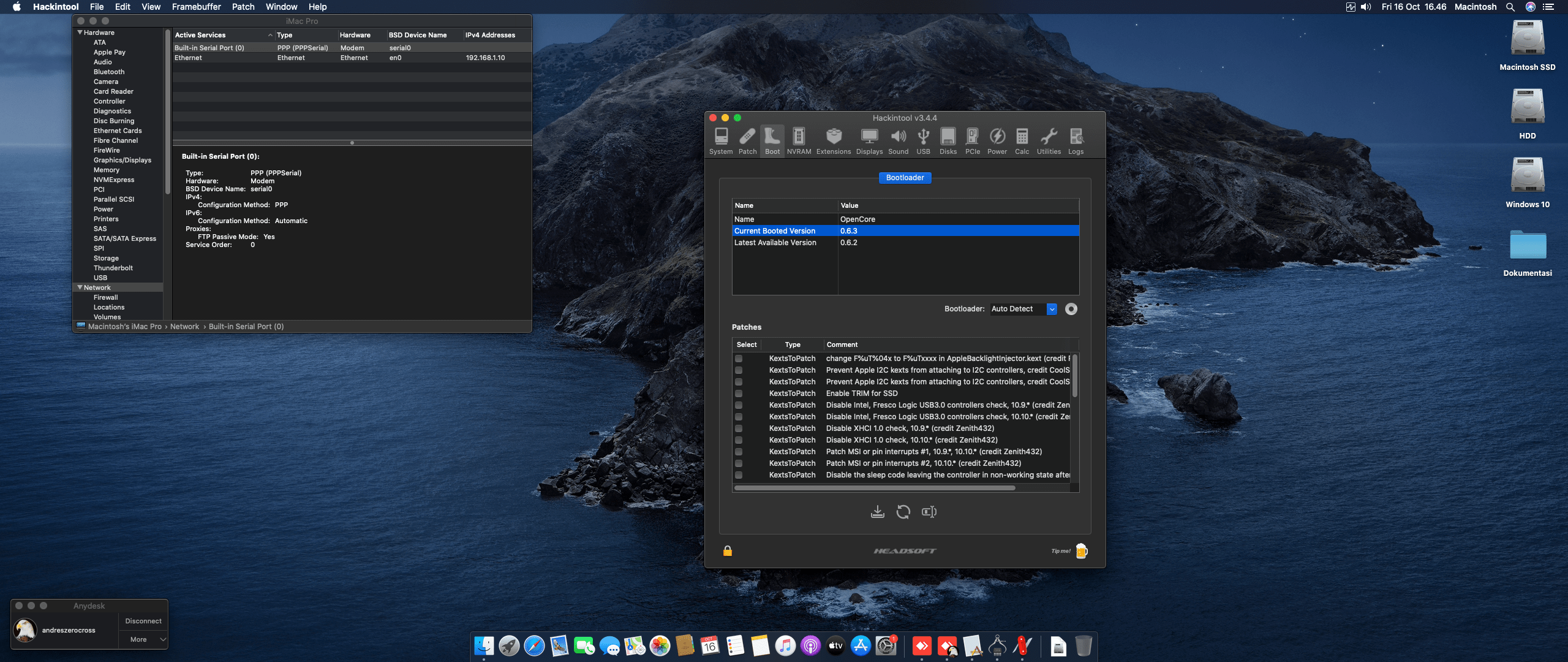The width and height of the screenshot is (1568, 662).
Task: Click the iMac Pro sidebar vertical scrollbar
Action: 168,111
